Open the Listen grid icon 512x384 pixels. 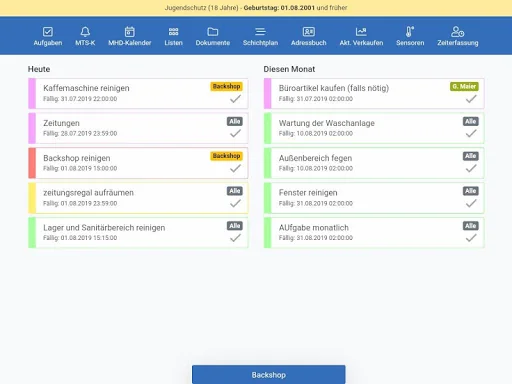[173, 32]
